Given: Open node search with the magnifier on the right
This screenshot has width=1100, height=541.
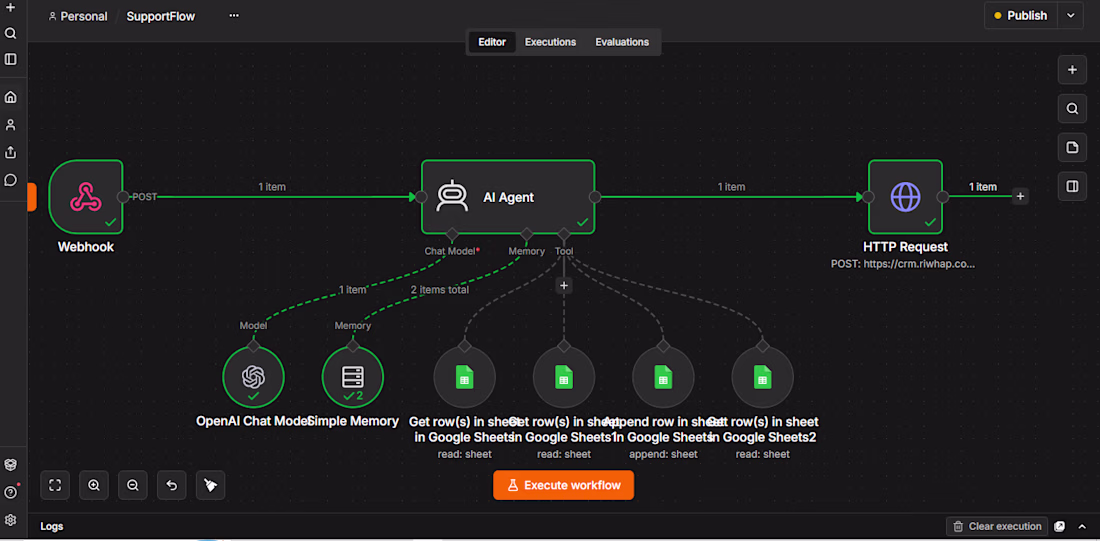Looking at the screenshot, I should click(1072, 109).
